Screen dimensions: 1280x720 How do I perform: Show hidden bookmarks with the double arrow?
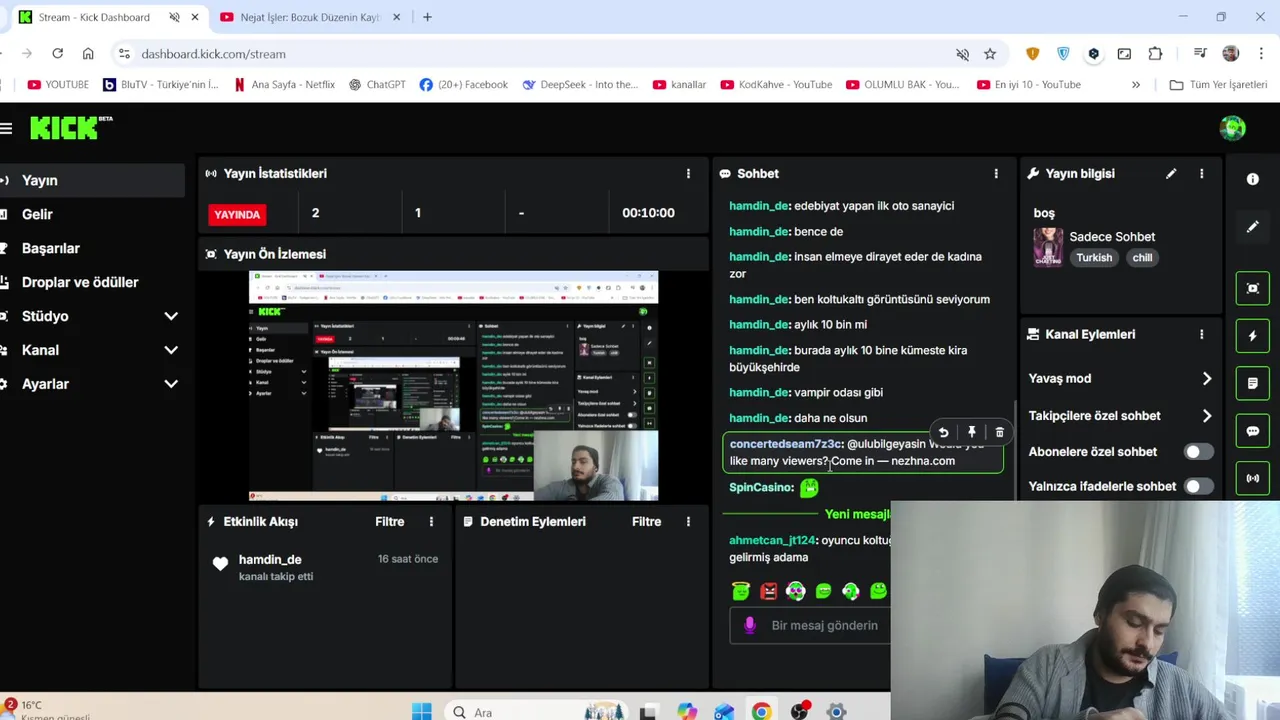[x=1136, y=85]
